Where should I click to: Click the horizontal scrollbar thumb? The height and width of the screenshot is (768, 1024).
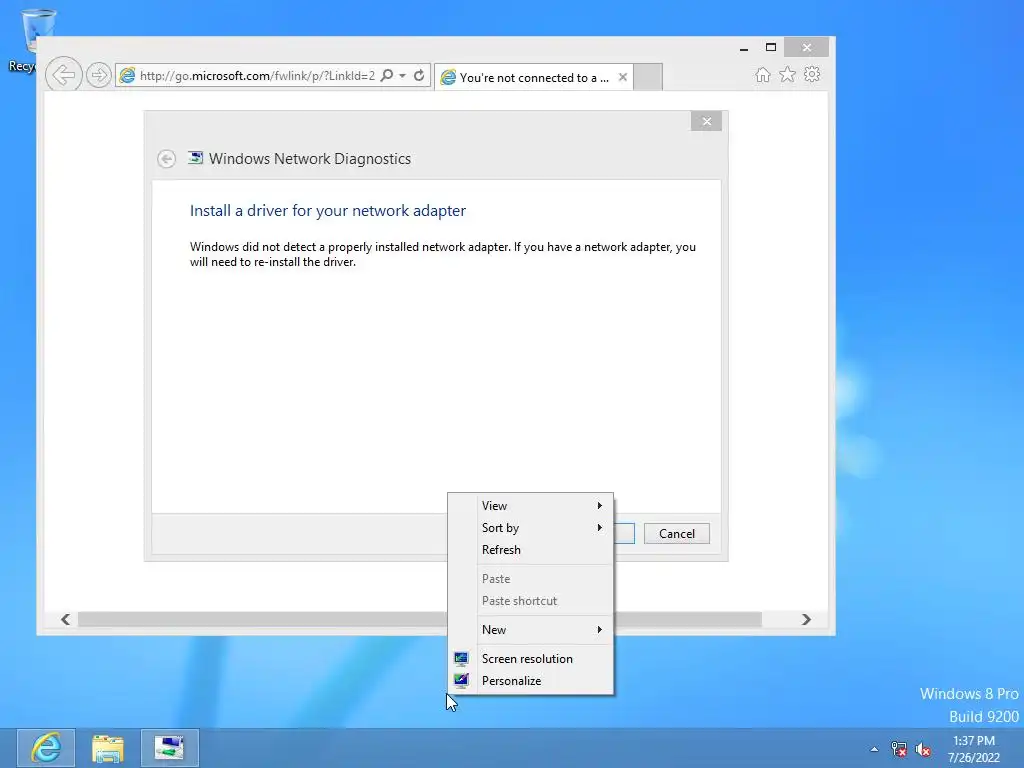[x=419, y=619]
